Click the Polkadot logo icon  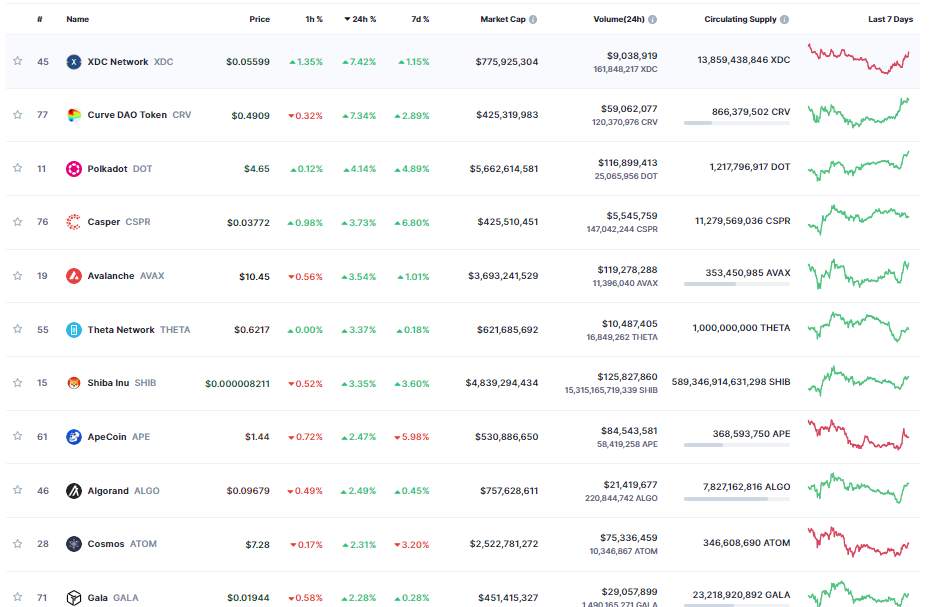point(74,169)
